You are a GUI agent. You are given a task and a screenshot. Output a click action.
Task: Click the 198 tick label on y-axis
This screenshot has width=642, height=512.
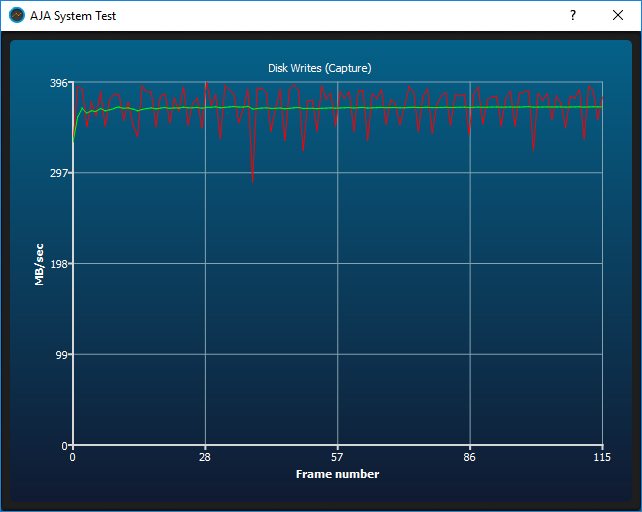coord(58,264)
